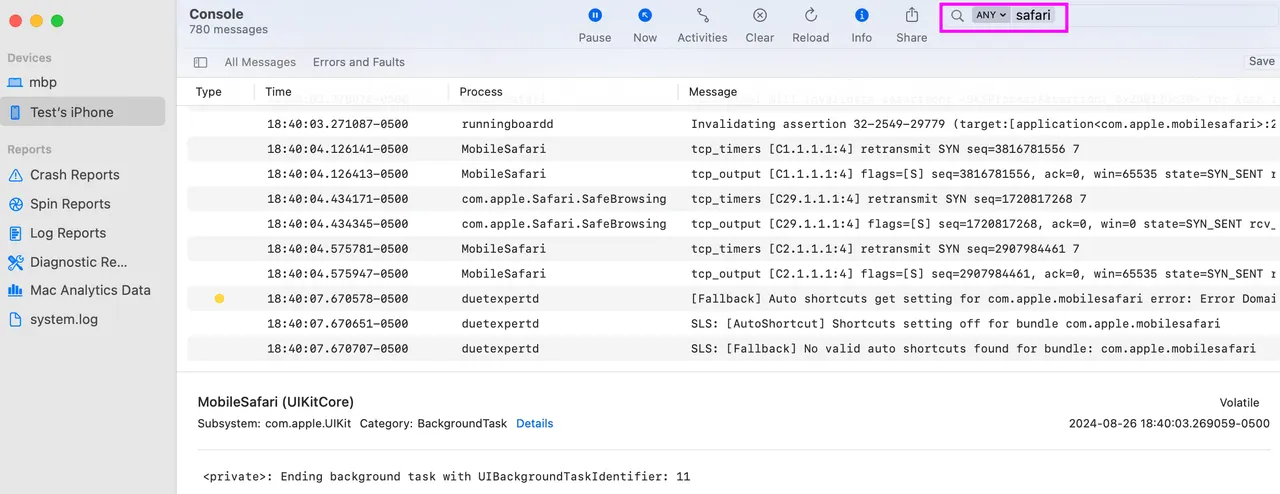Open the ANY search filter dropdown

click(x=991, y=16)
